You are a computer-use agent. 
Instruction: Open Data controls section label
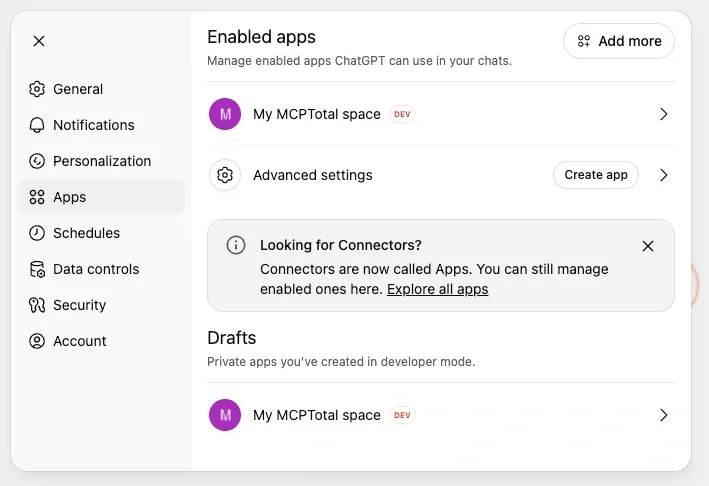(x=96, y=269)
